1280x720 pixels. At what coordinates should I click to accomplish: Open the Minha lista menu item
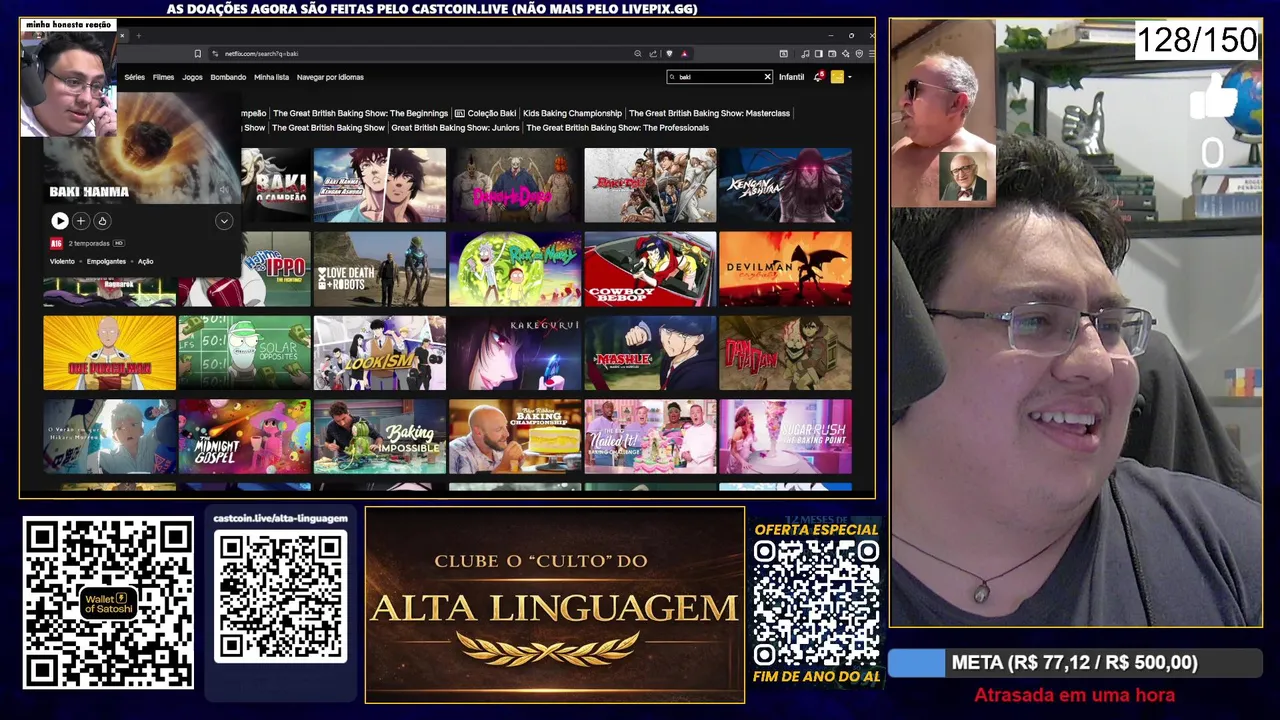[x=271, y=77]
